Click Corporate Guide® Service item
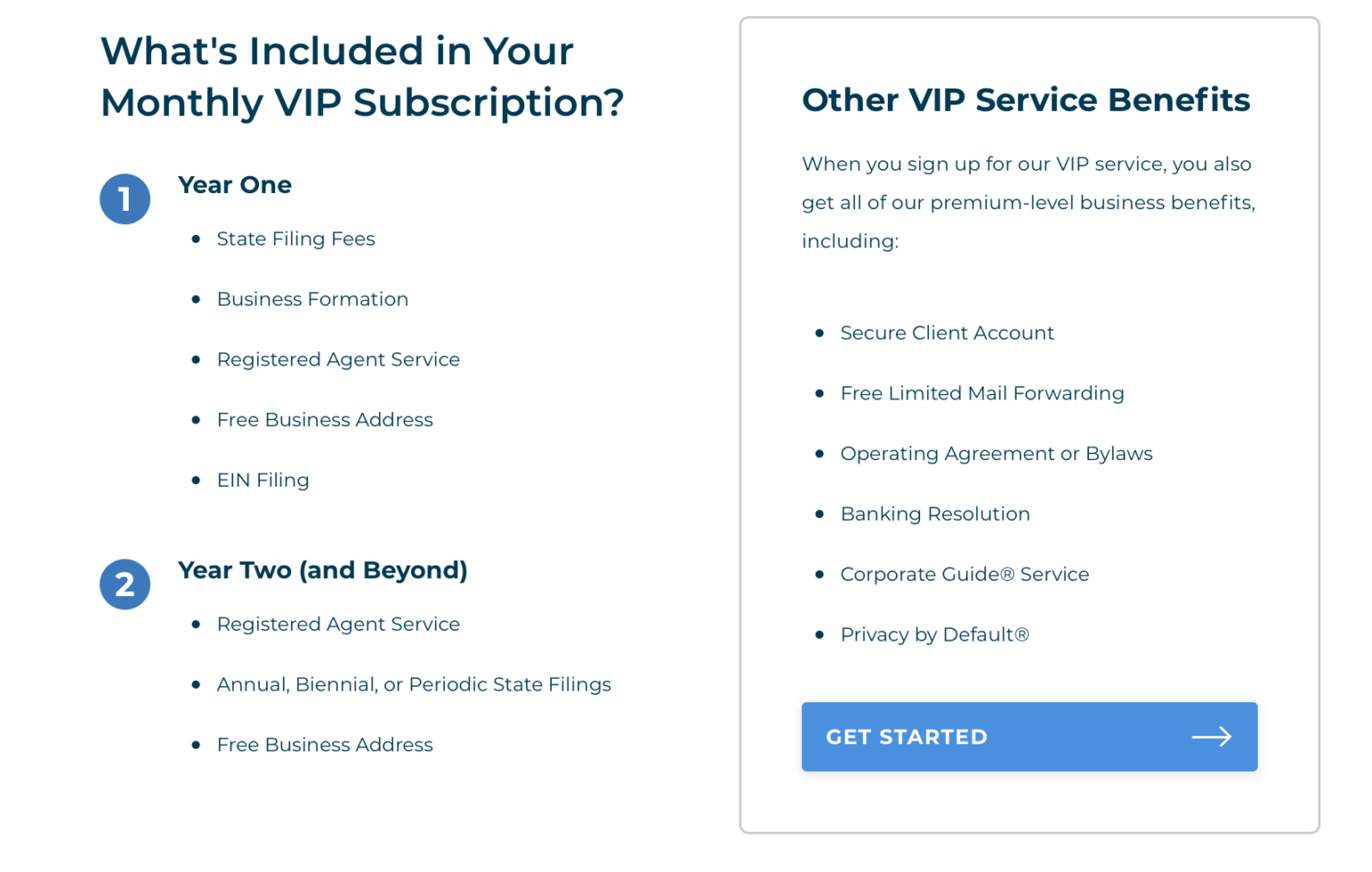This screenshot has height=872, width=1372. [x=965, y=574]
